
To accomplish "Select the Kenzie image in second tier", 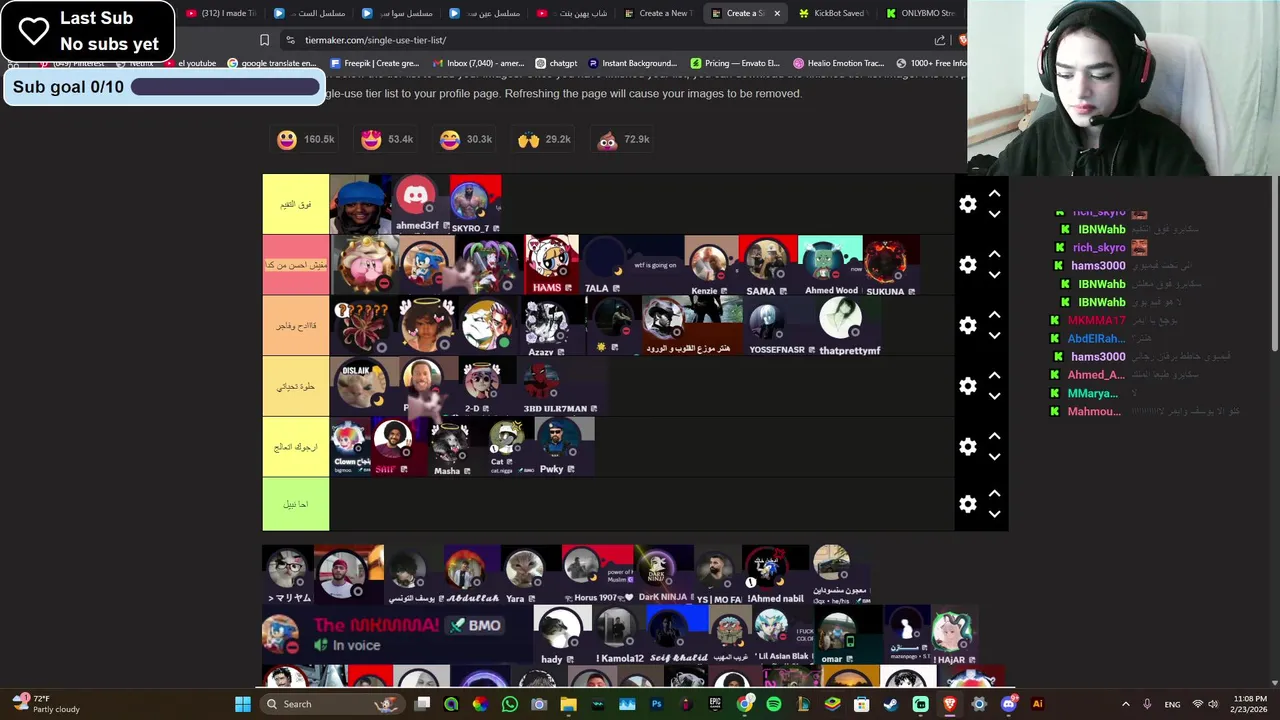I will click(x=710, y=265).
